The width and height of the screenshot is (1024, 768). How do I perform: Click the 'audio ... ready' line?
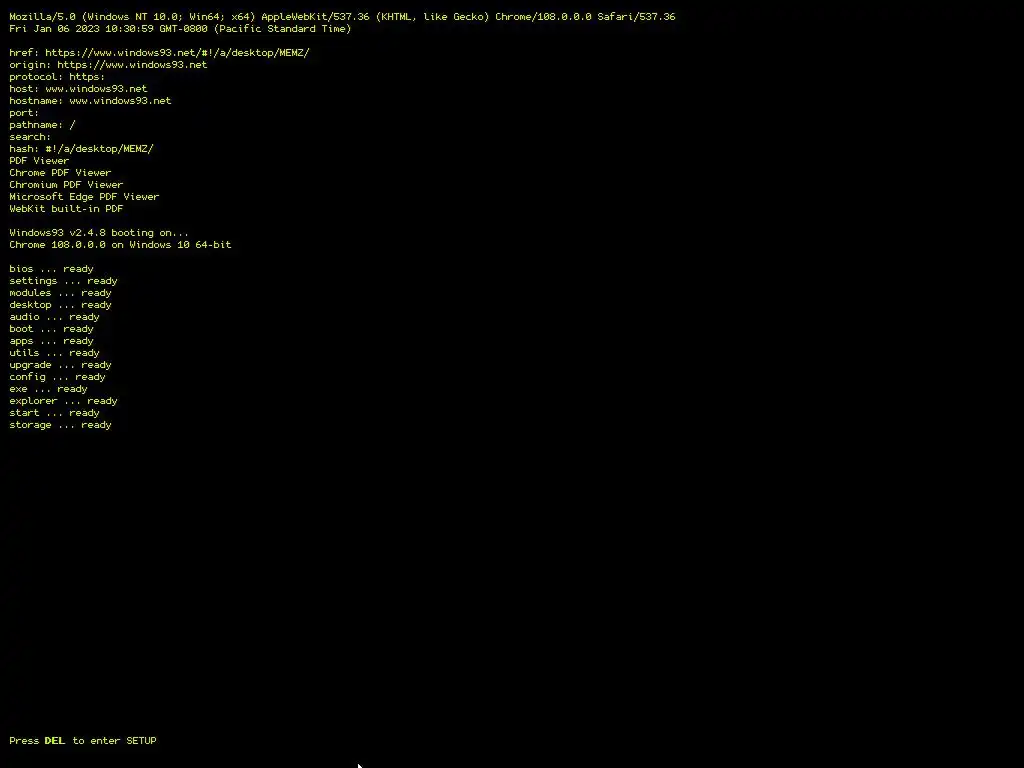(54, 317)
